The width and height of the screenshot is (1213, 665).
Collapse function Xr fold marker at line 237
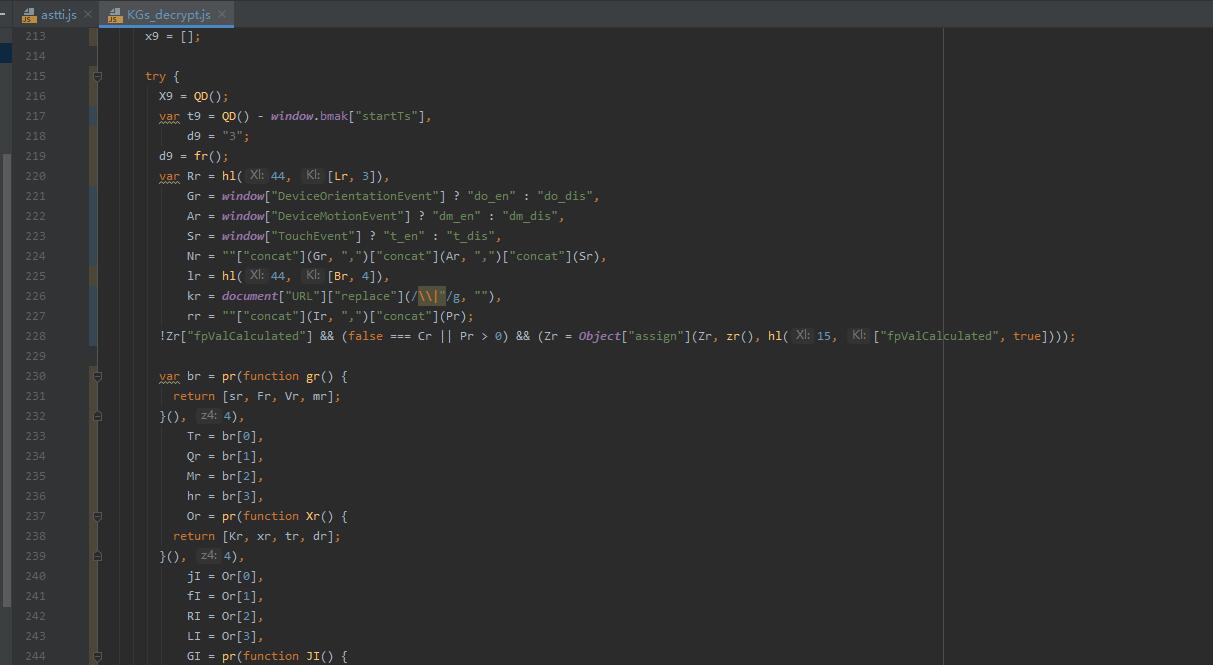pyautogui.click(x=97, y=516)
